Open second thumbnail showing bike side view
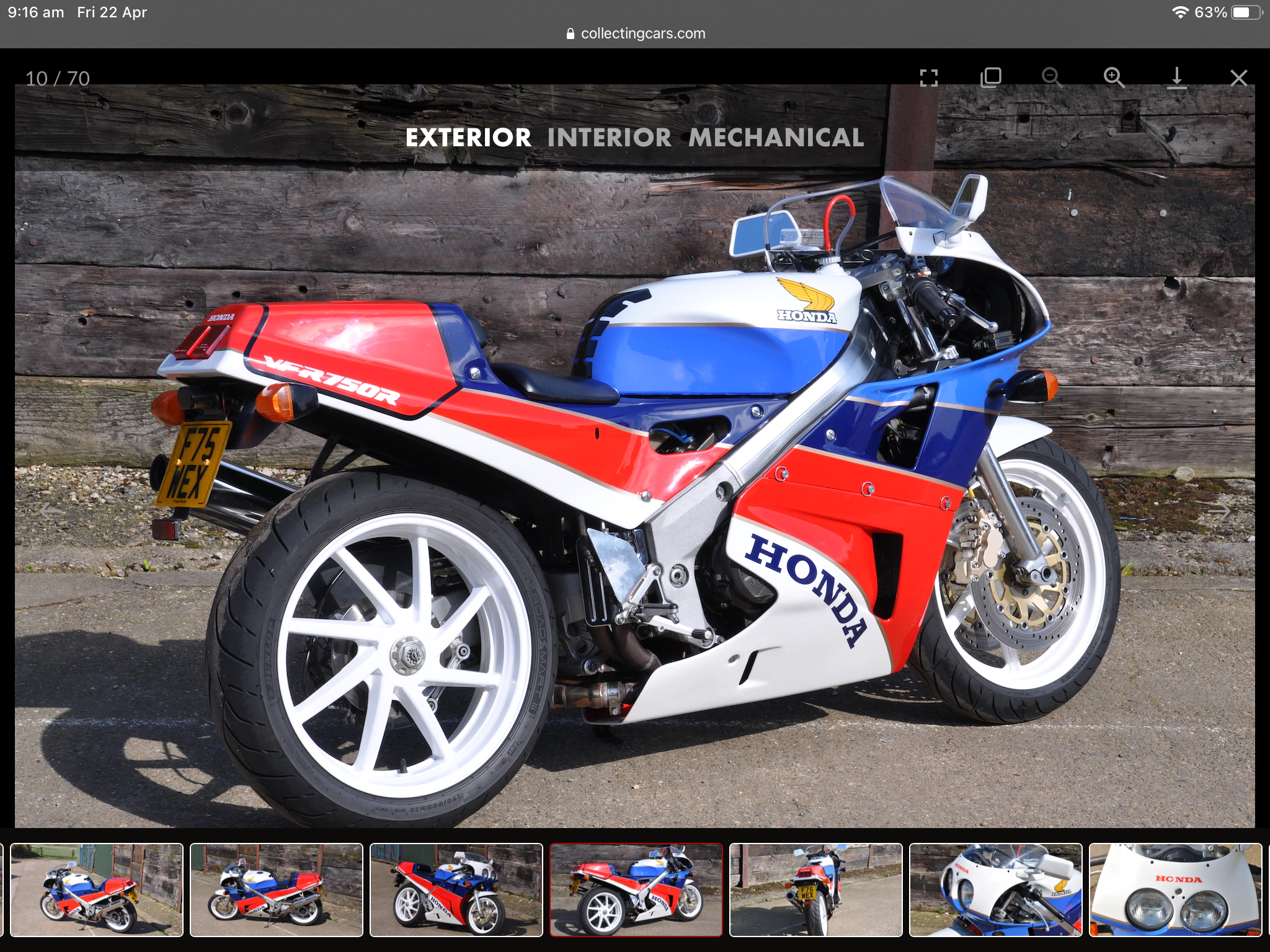 [277, 889]
